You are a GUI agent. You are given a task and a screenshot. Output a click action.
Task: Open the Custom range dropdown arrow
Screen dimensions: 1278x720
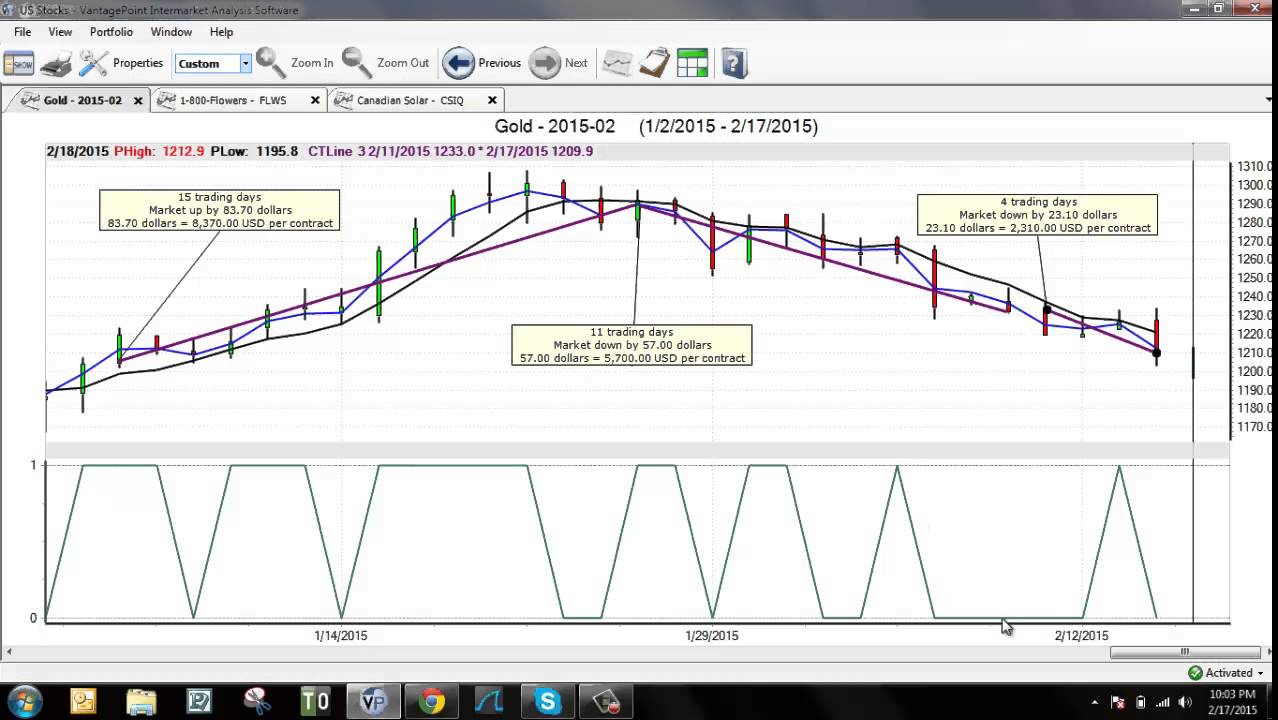(245, 63)
